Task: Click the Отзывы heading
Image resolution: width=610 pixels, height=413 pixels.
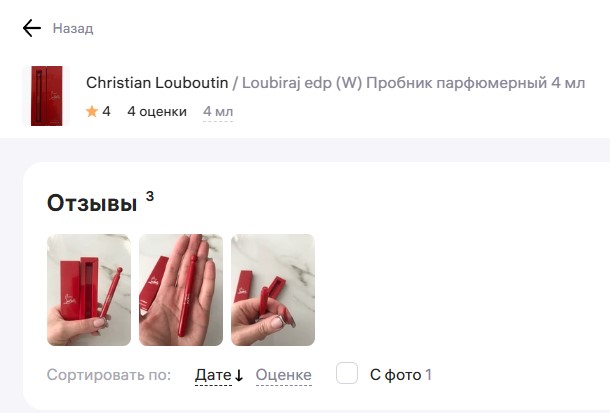Action: pyautogui.click(x=92, y=203)
